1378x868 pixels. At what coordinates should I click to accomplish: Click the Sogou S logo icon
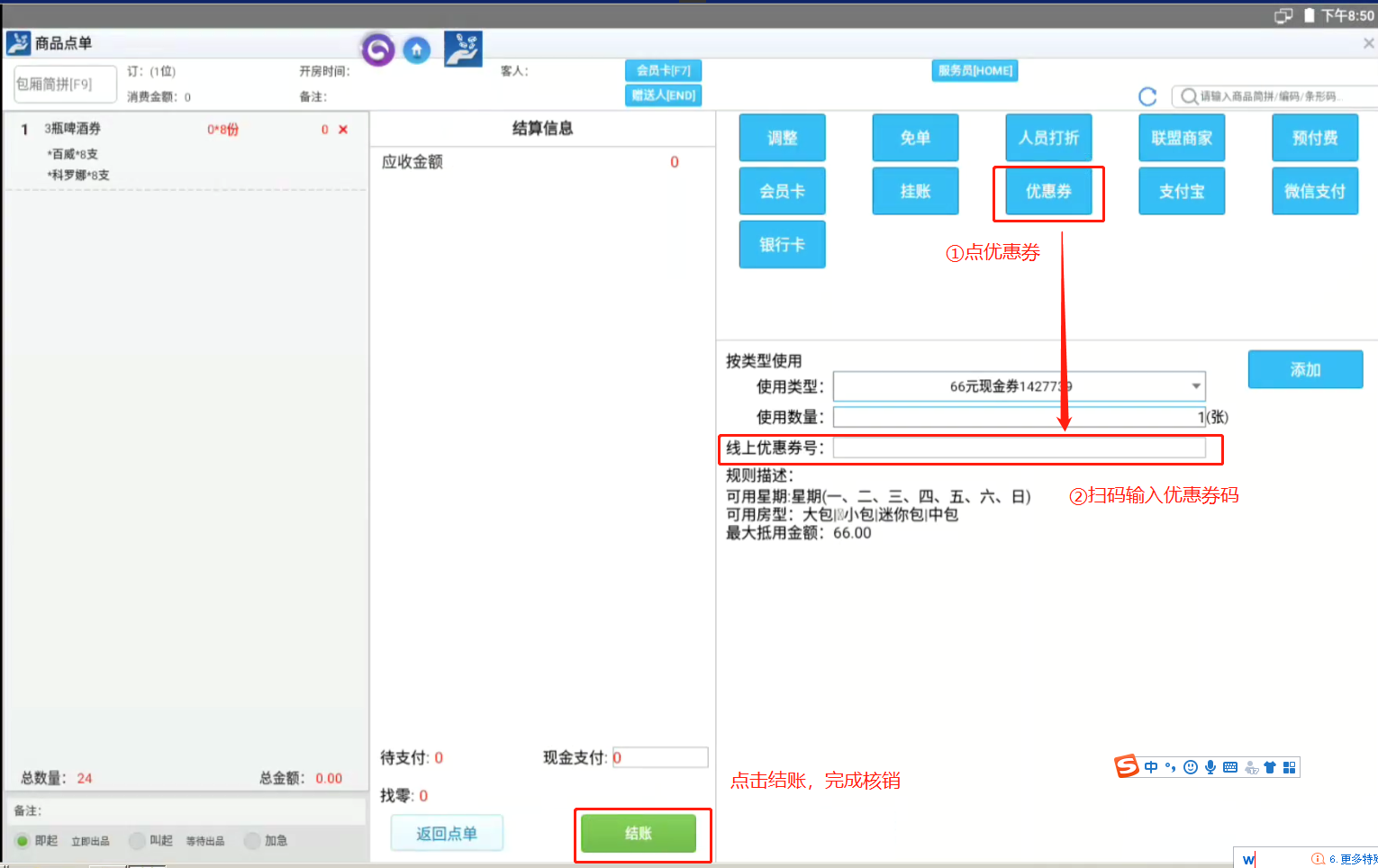1127,766
